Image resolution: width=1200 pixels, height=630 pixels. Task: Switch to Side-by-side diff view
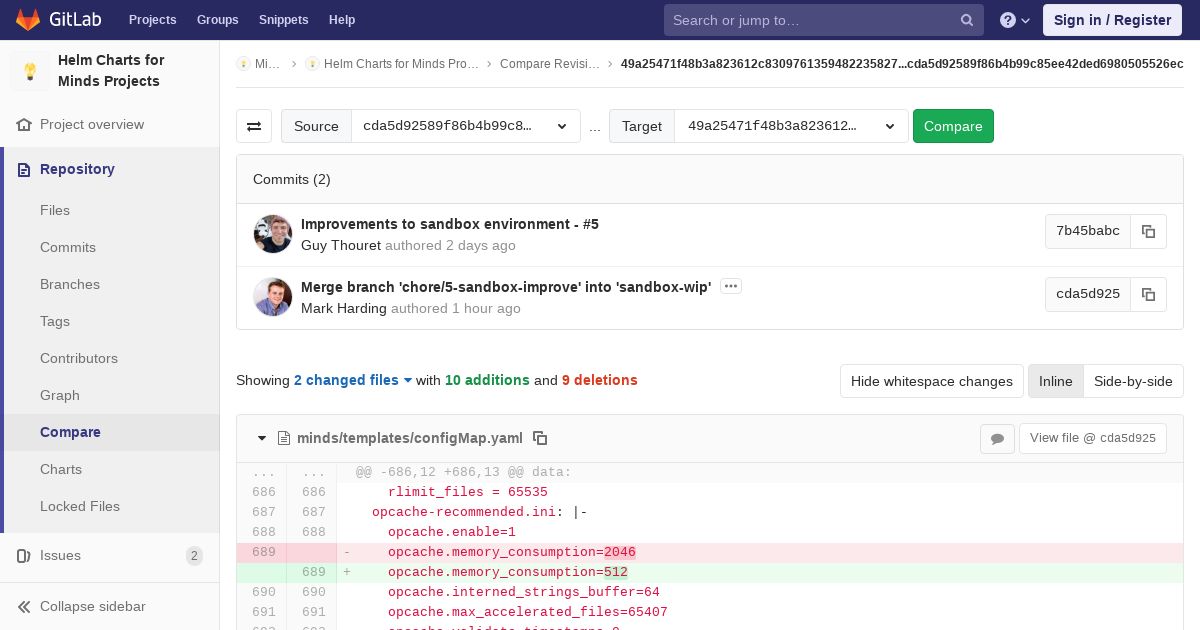[x=1133, y=381]
